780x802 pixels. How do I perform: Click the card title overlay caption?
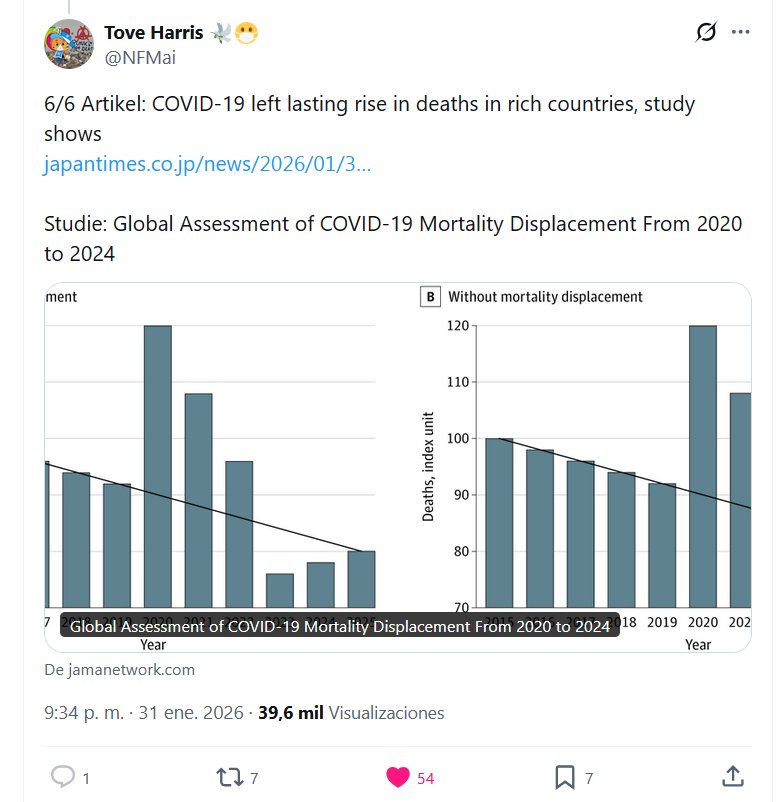pyautogui.click(x=340, y=626)
